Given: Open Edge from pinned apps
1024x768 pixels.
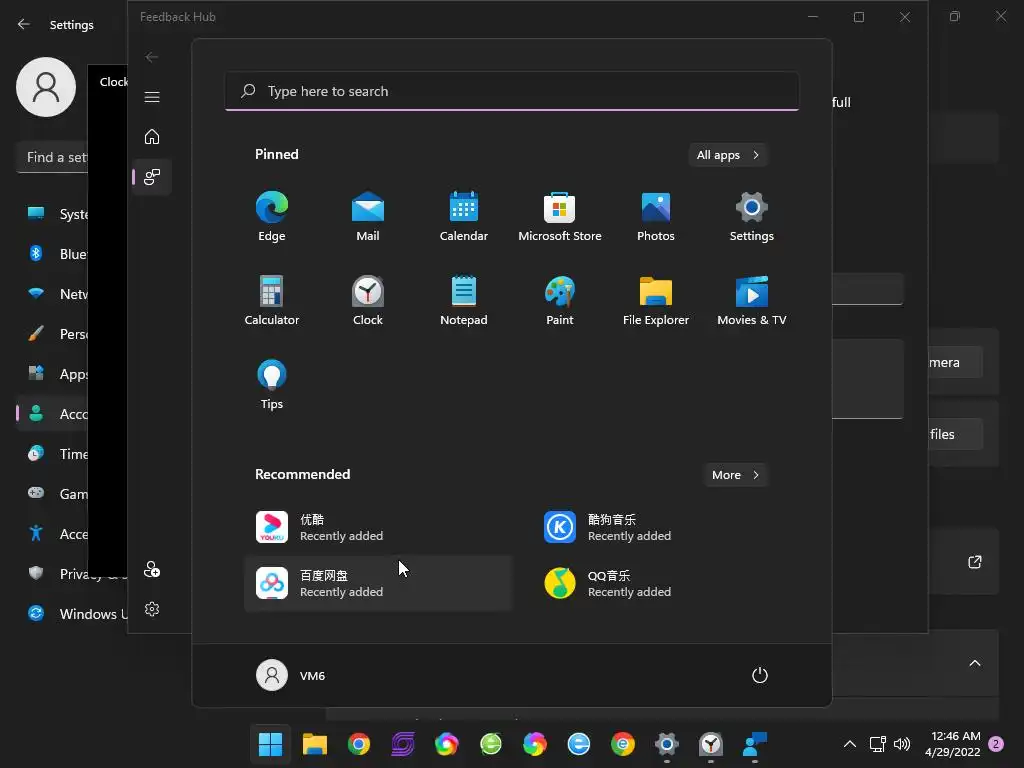Looking at the screenshot, I should click(x=272, y=216).
